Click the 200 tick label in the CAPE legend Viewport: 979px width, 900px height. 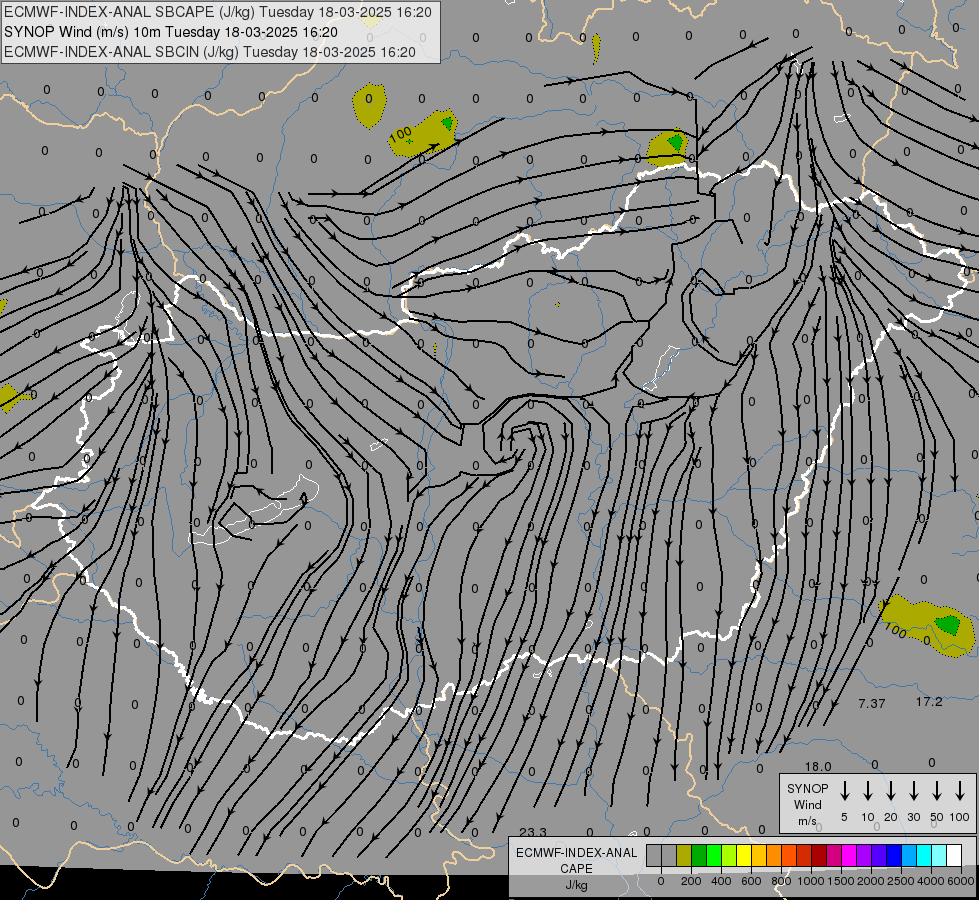pyautogui.click(x=691, y=881)
